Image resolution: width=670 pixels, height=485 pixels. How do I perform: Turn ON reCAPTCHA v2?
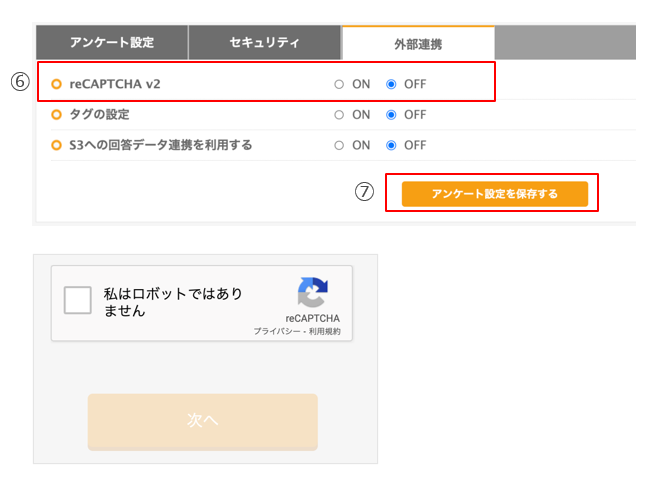point(339,84)
